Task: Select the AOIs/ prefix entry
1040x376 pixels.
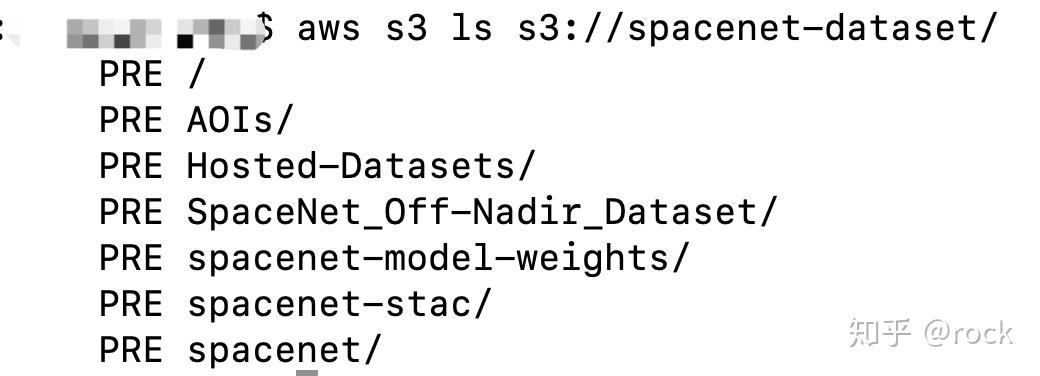Action: pos(239,120)
